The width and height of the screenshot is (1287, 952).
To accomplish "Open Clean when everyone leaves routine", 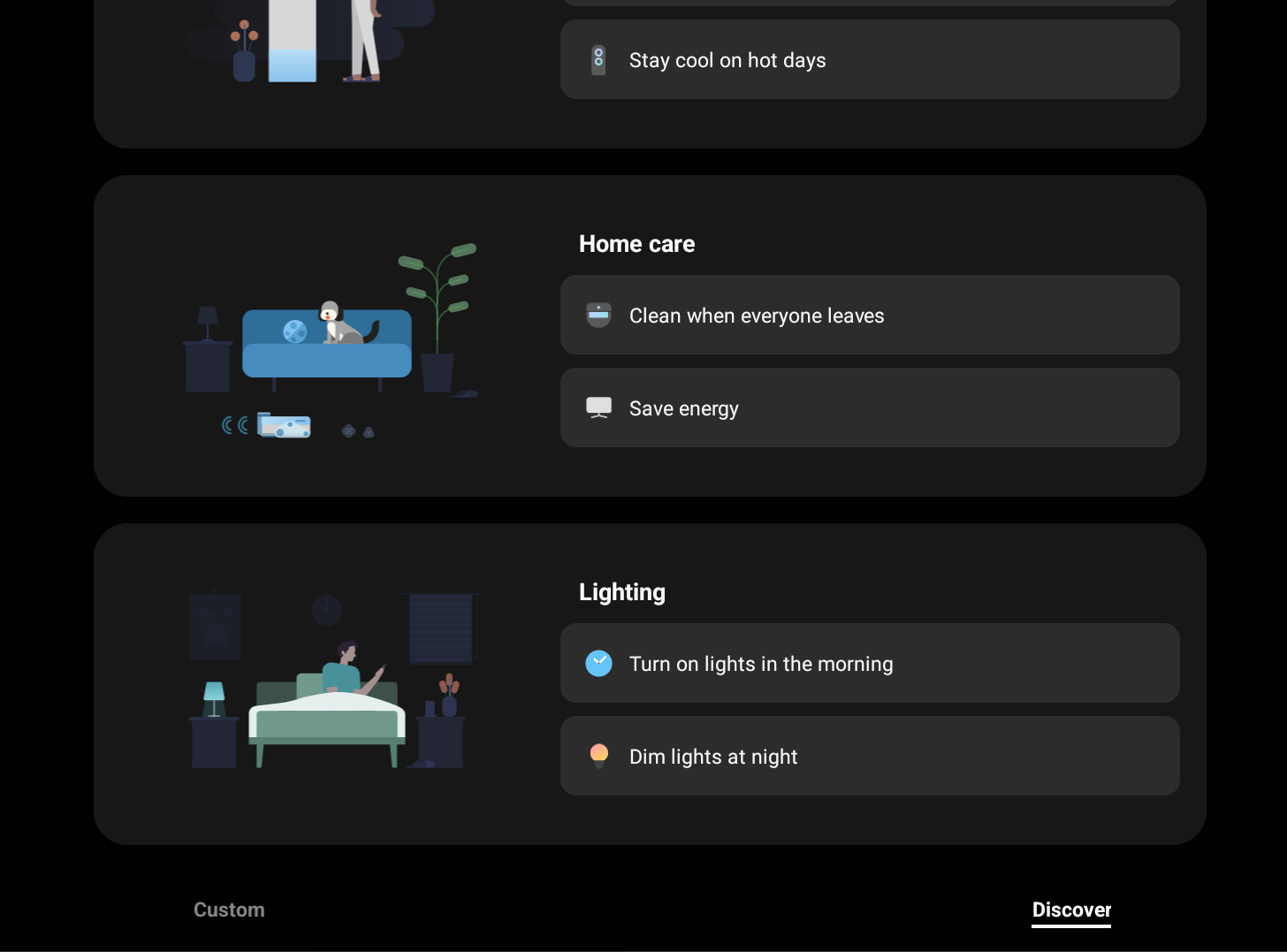I will [870, 315].
